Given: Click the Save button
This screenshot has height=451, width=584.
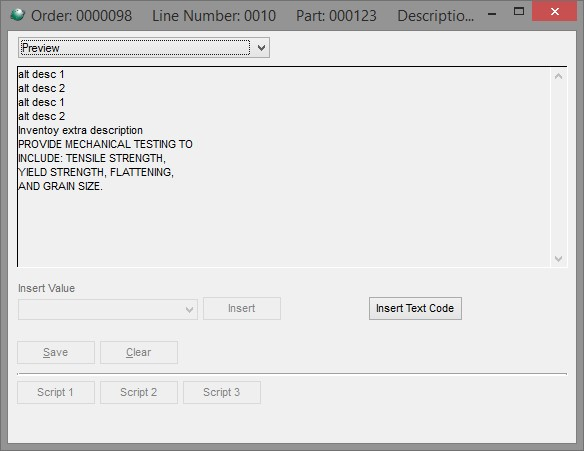Looking at the screenshot, I should (56, 352).
